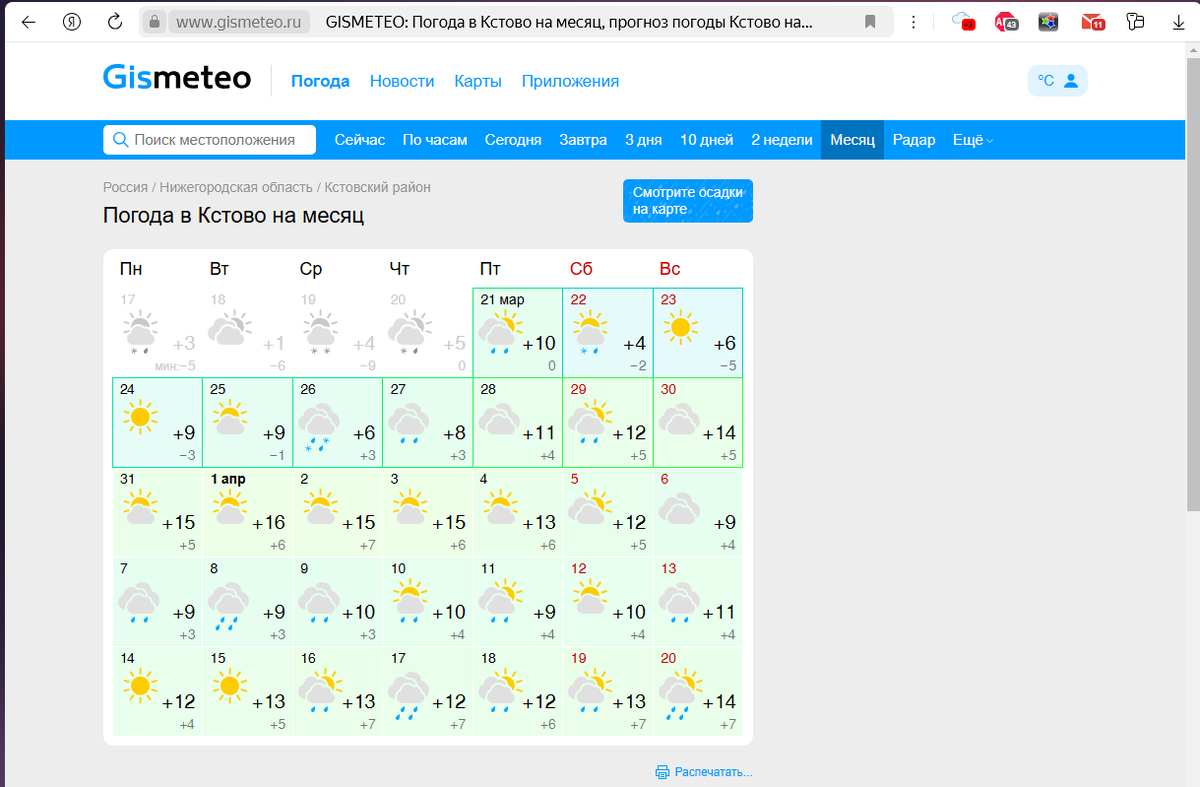The width and height of the screenshot is (1200, 787).
Task: Click the padlock site security icon
Action: pyautogui.click(x=153, y=21)
